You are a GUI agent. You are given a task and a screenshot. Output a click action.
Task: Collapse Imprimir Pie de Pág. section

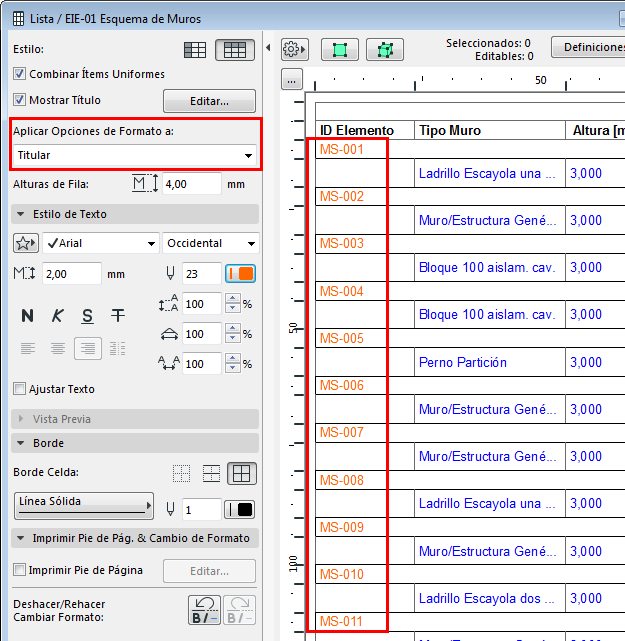[x=135, y=538]
